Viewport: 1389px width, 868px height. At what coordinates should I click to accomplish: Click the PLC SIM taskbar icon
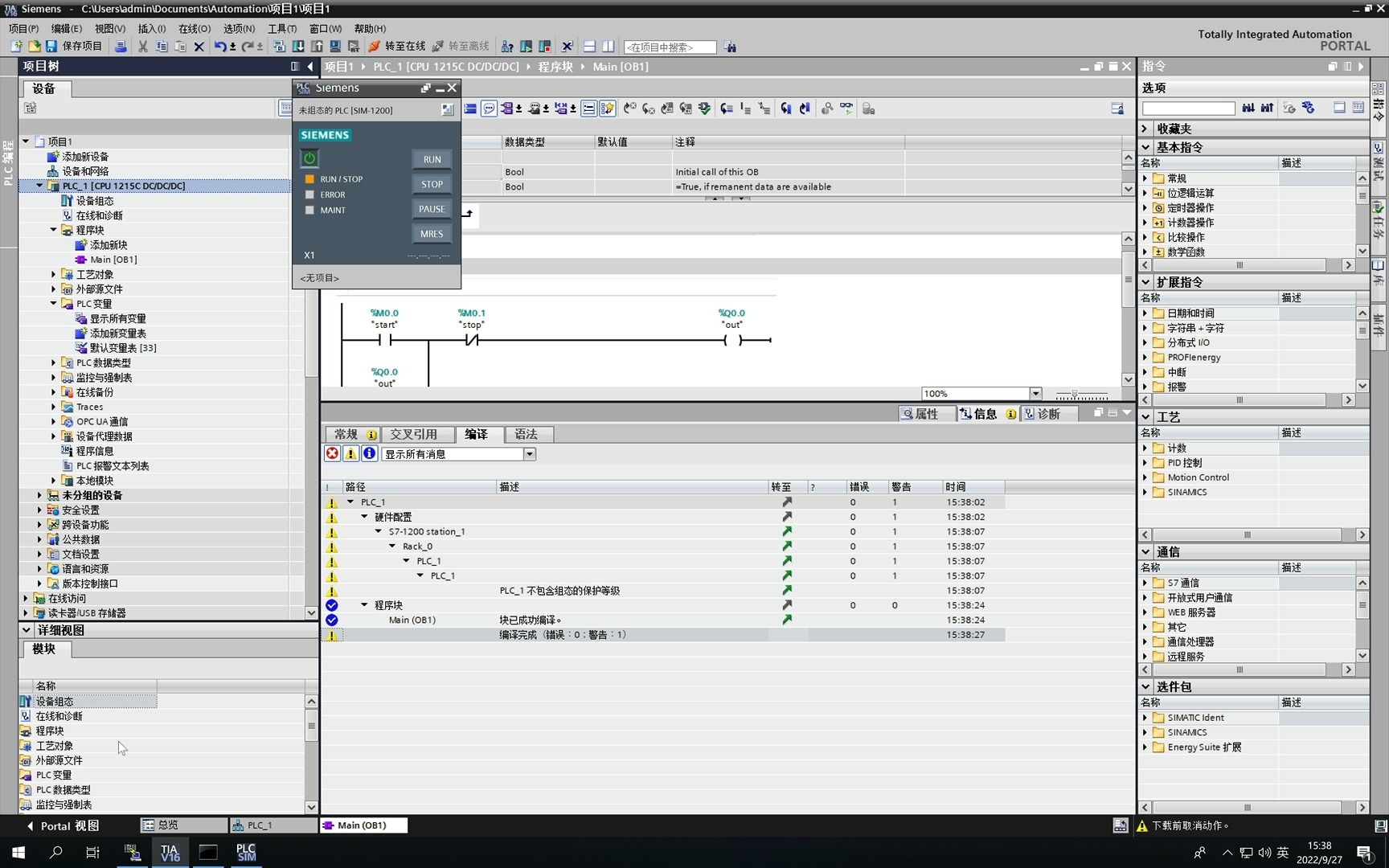tap(246, 852)
